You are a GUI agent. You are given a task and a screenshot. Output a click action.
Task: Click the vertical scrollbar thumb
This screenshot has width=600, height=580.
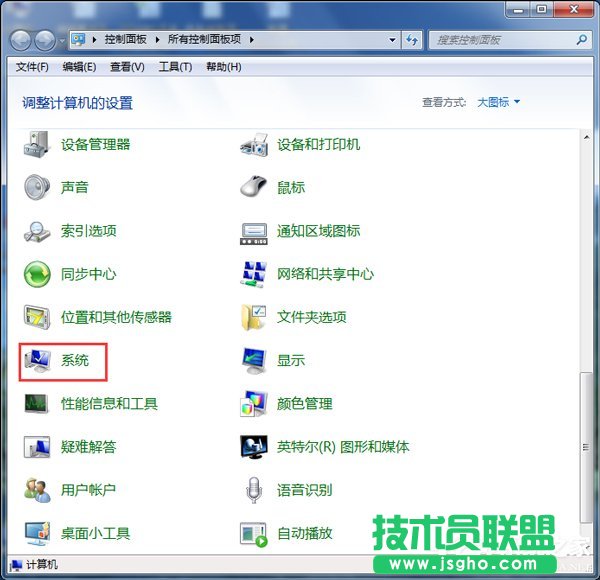pyautogui.click(x=586, y=447)
